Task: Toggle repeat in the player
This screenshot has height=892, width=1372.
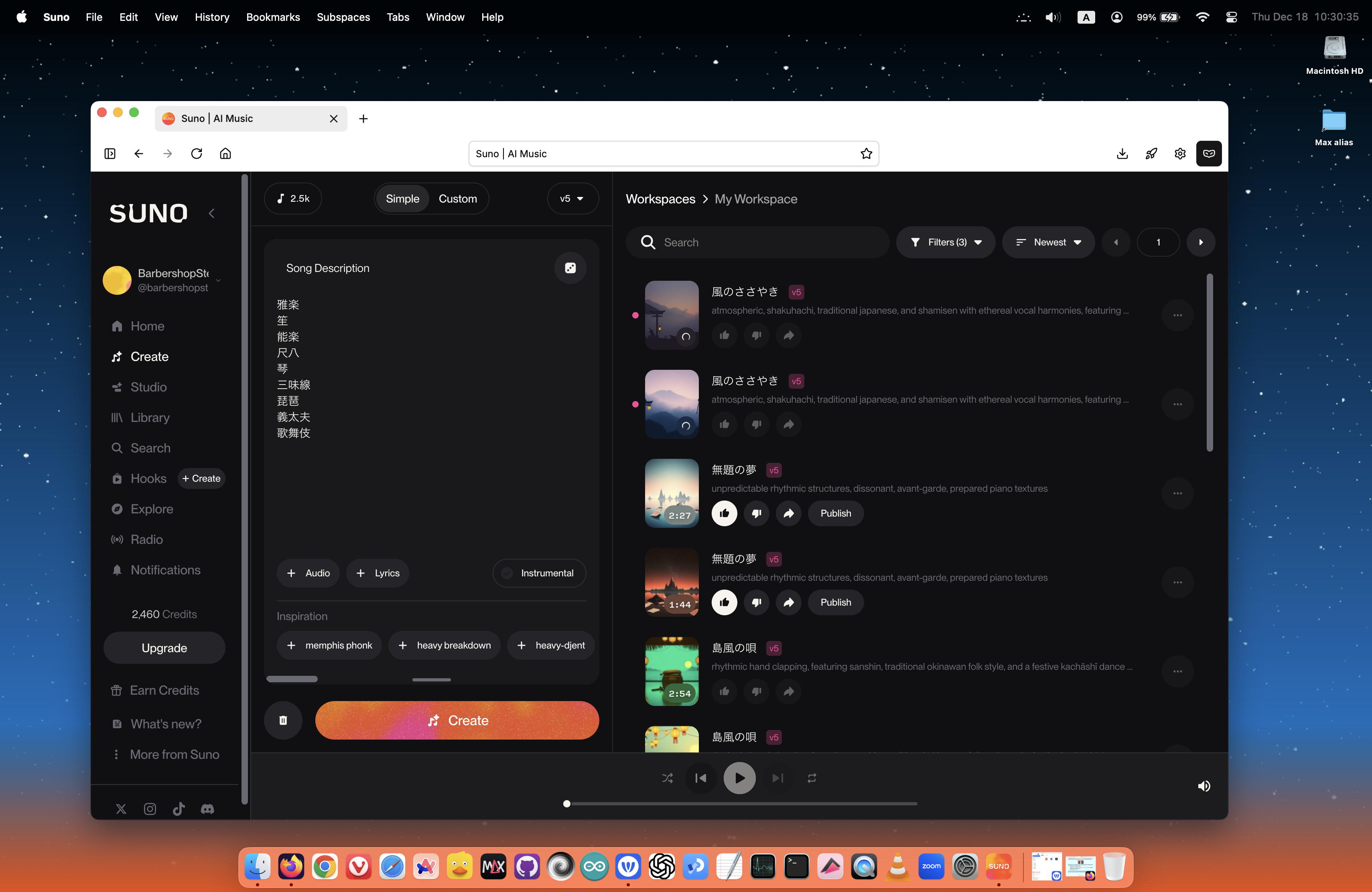Action: click(x=812, y=778)
